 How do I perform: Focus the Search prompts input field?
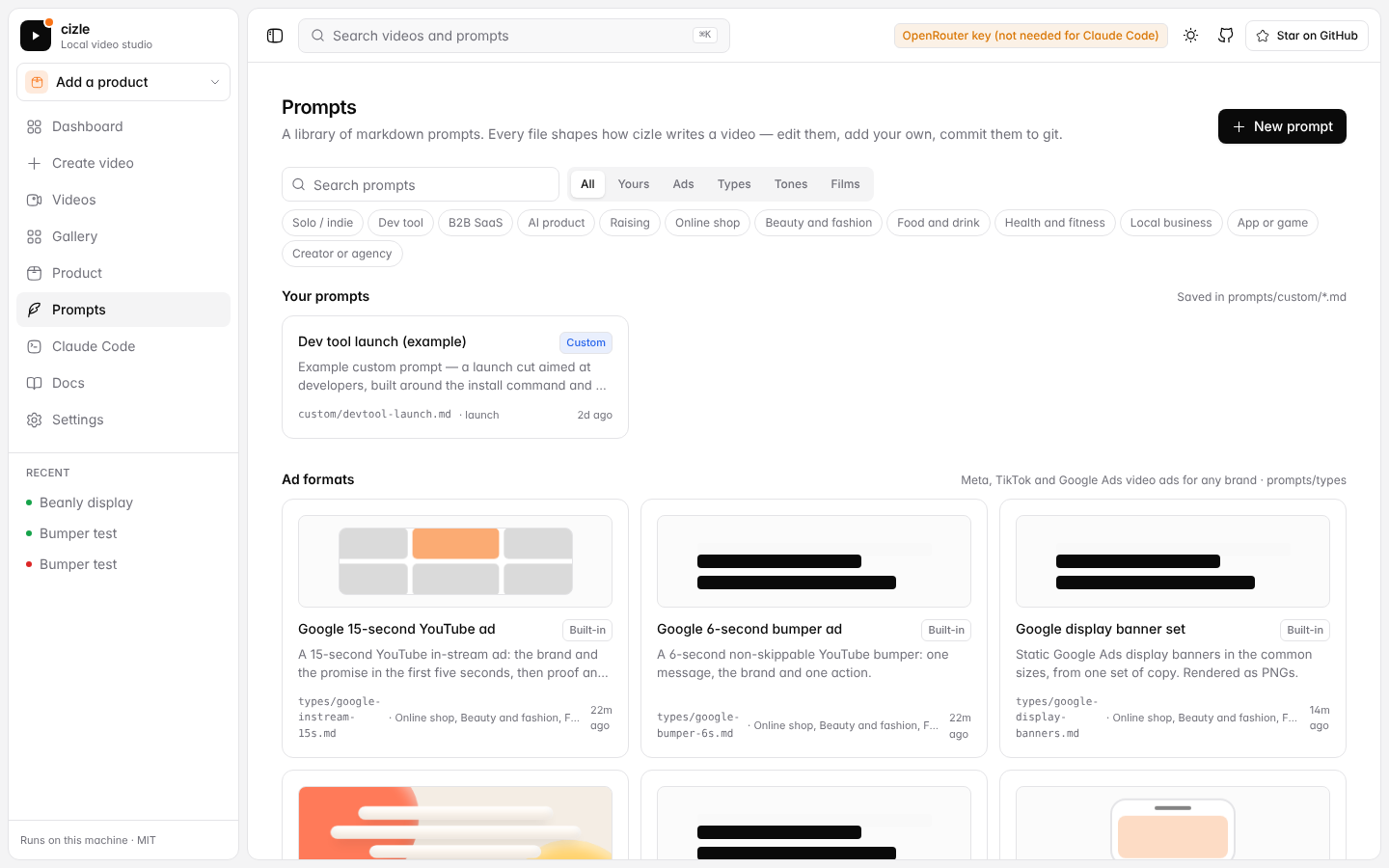pyautogui.click(x=421, y=184)
